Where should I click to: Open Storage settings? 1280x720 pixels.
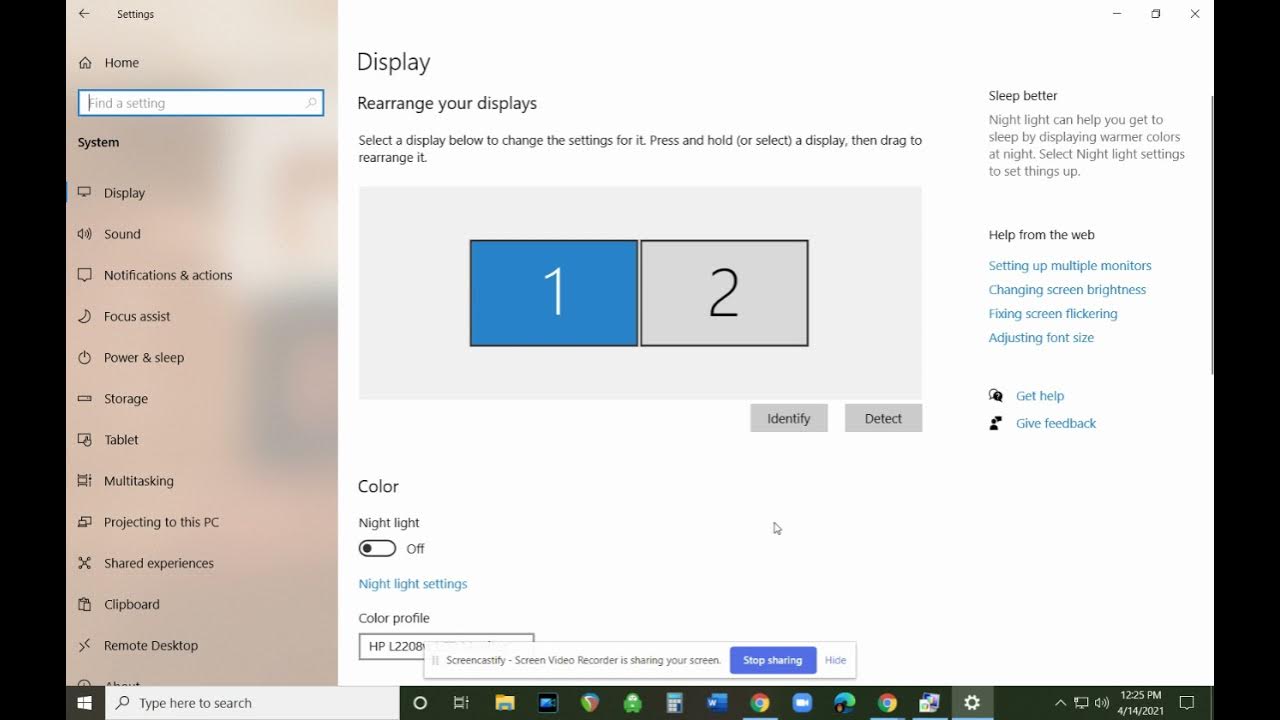(x=126, y=398)
